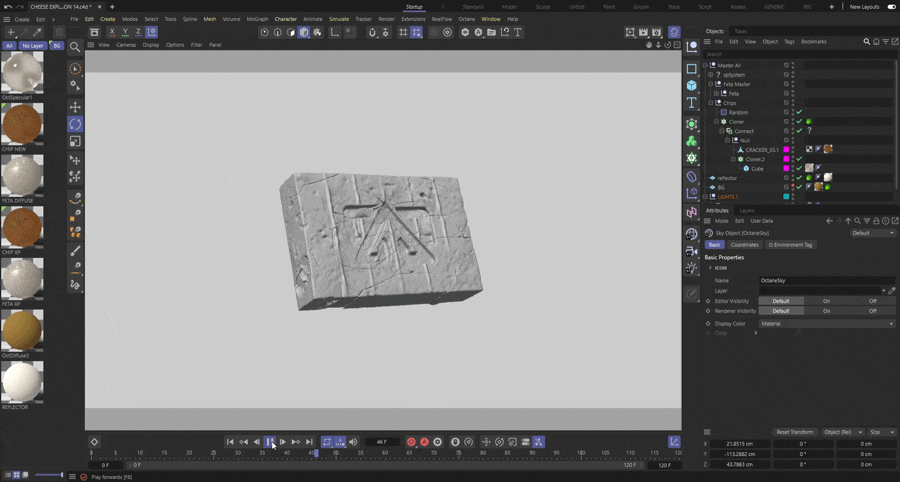This screenshot has height=482, width=900.
Task: Open the MoGraph menu
Action: [257, 19]
